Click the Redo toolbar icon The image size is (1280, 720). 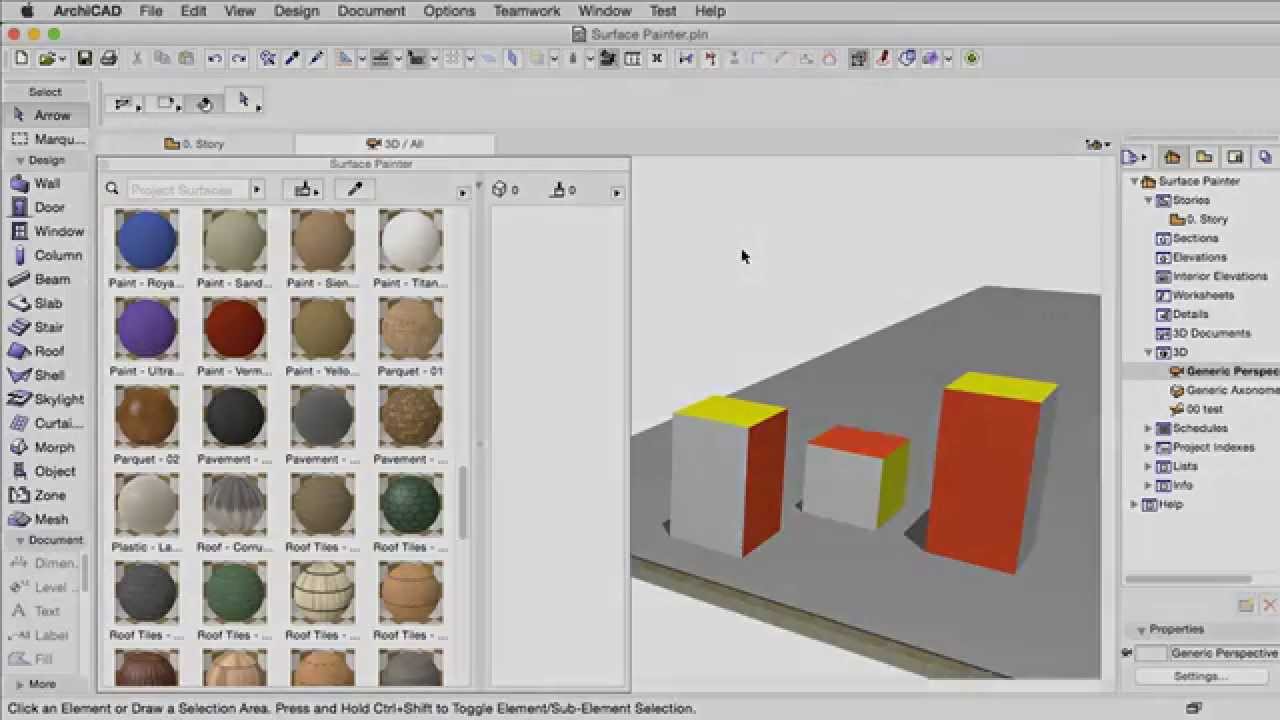point(239,59)
